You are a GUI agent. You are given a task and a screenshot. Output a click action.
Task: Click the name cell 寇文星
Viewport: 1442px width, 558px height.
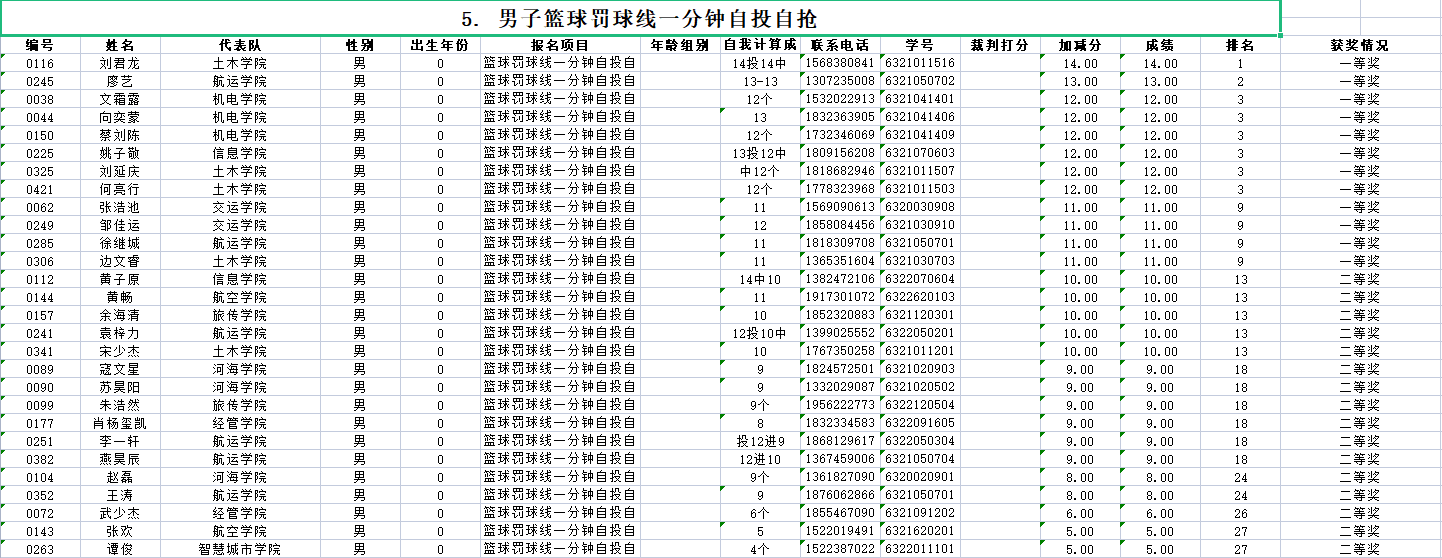[120, 369]
